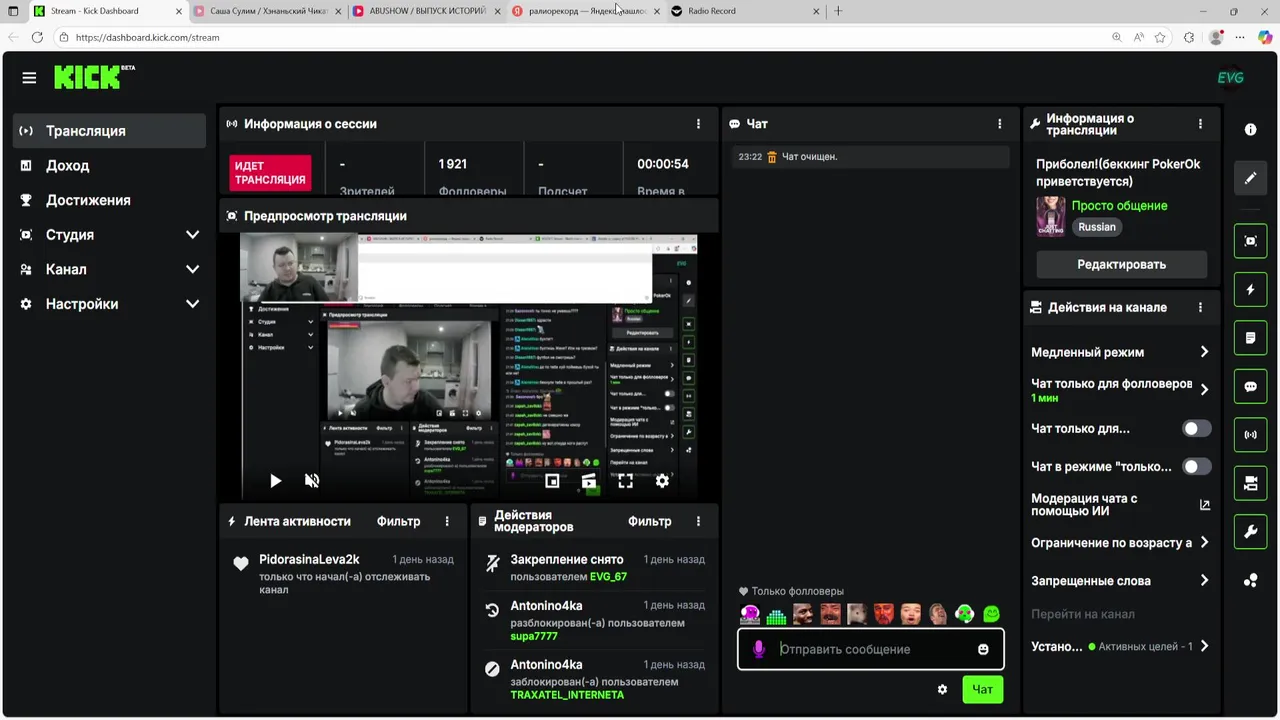Click the green Чат send button
This screenshot has width=1280, height=720.
tap(982, 689)
